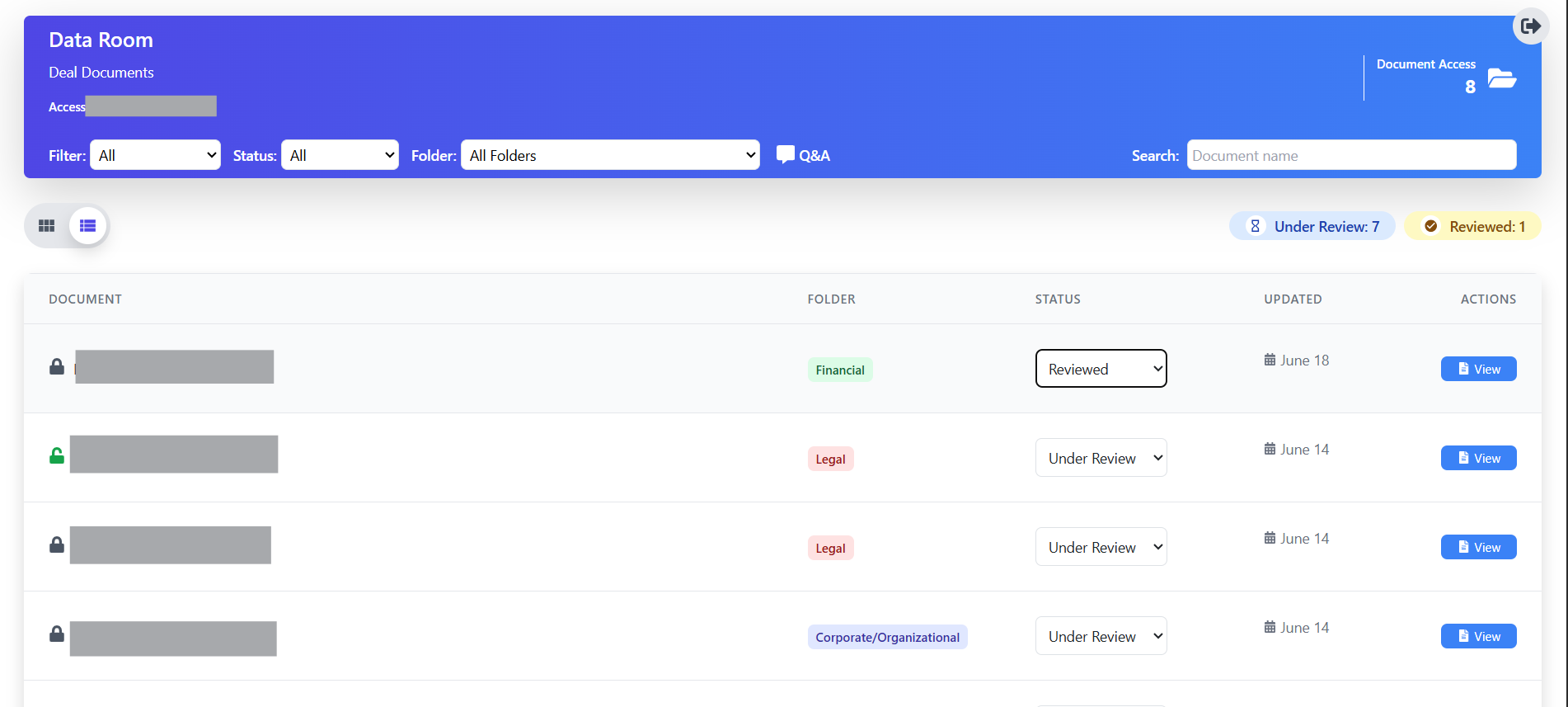Click the Deal Documents subtitle
The width and height of the screenshot is (1568, 707).
[101, 73]
